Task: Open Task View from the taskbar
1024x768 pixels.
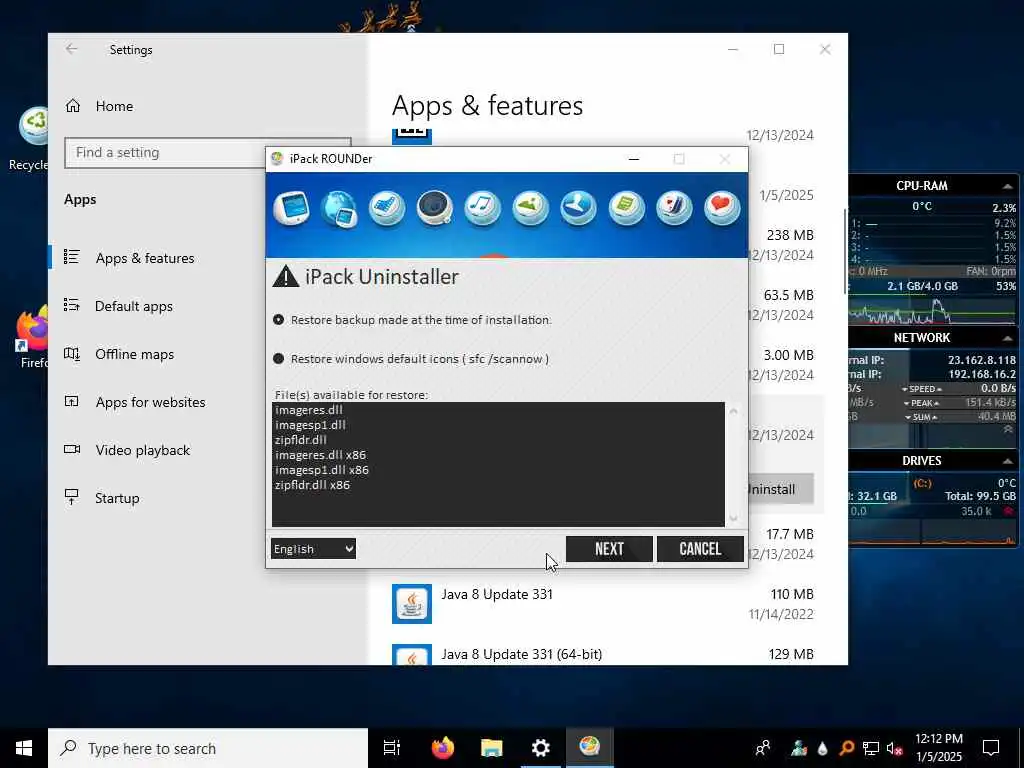Action: coord(392,748)
